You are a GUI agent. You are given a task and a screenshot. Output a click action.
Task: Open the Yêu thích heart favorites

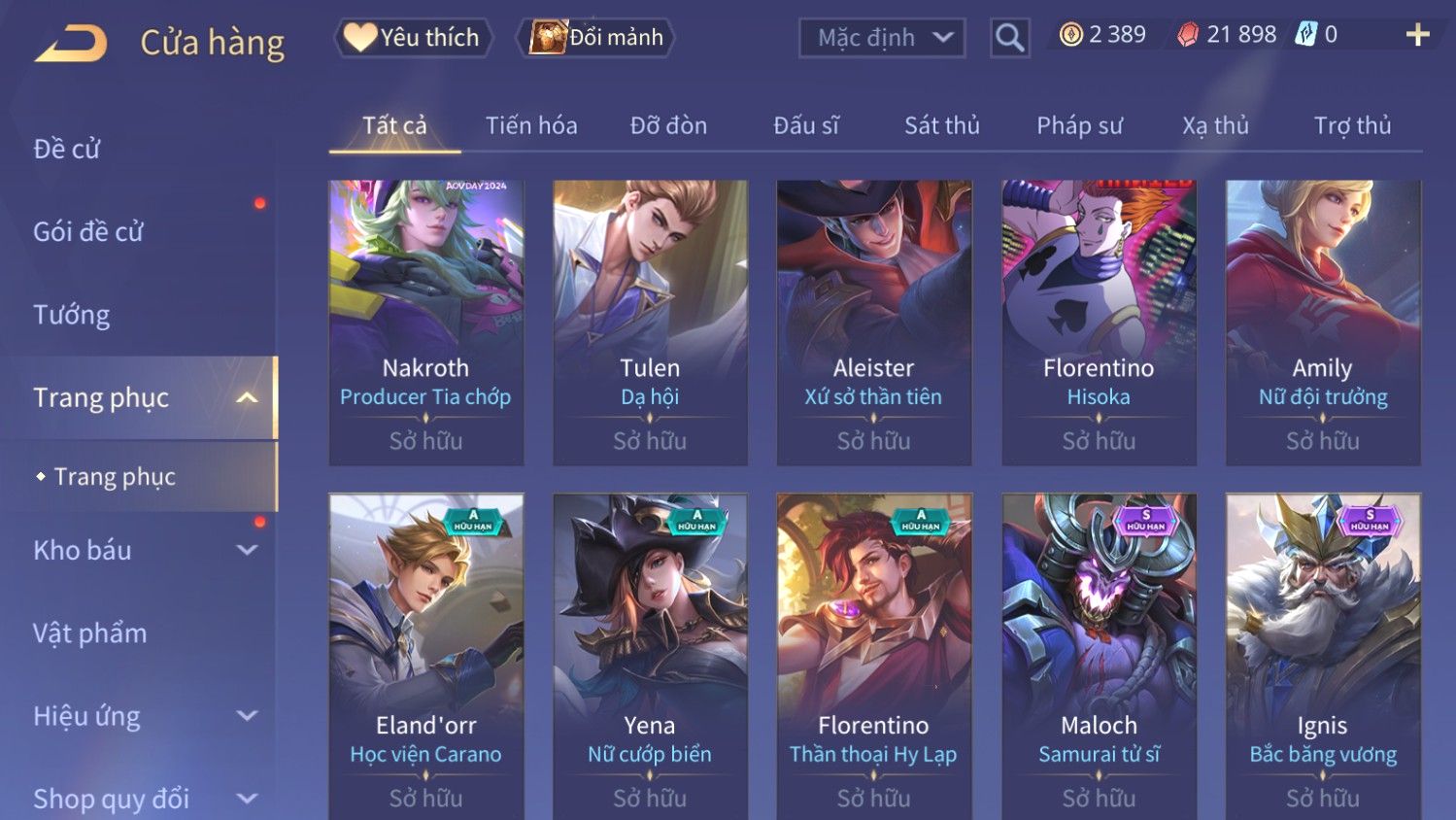pos(413,38)
